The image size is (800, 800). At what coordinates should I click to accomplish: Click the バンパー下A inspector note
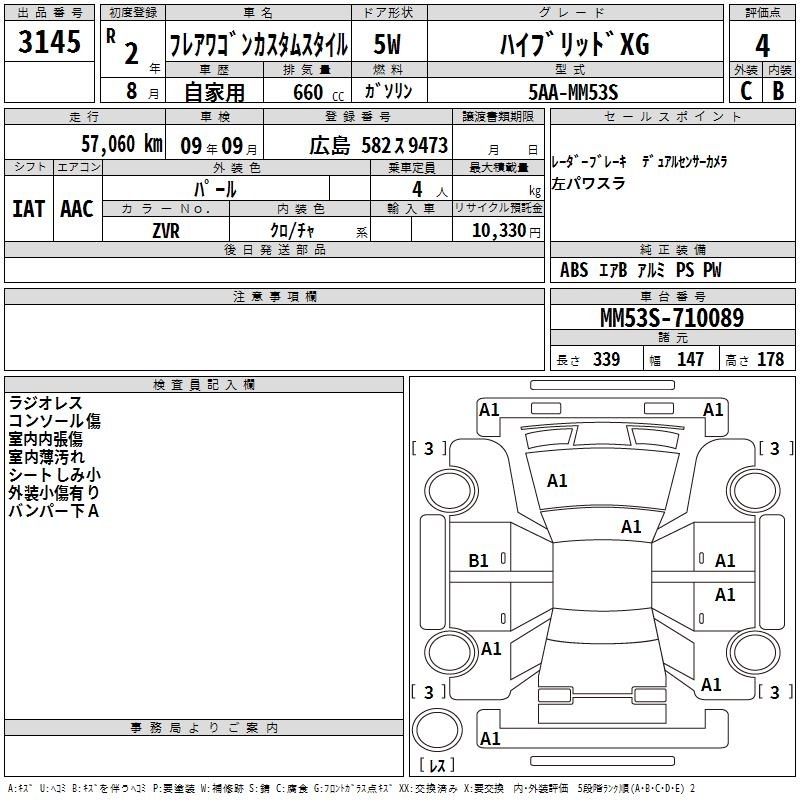point(54,511)
